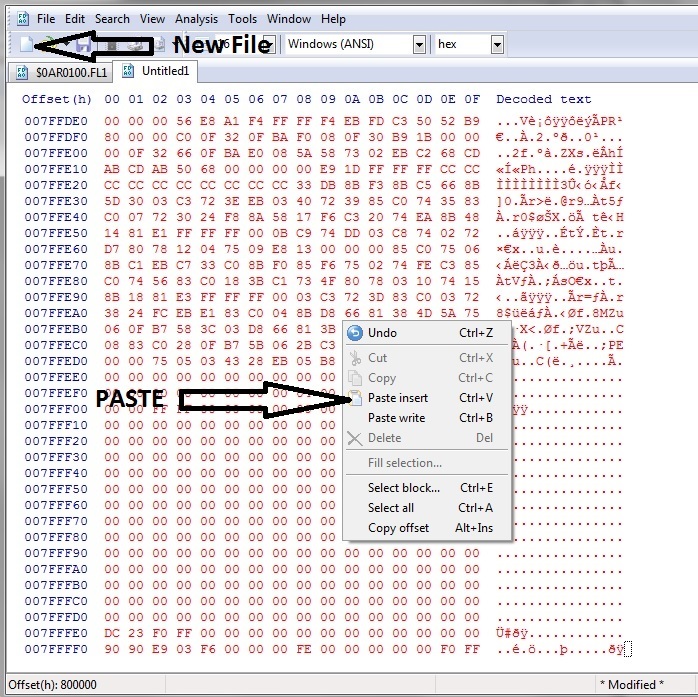
Task: Open the Analysis menu
Action: point(196,19)
